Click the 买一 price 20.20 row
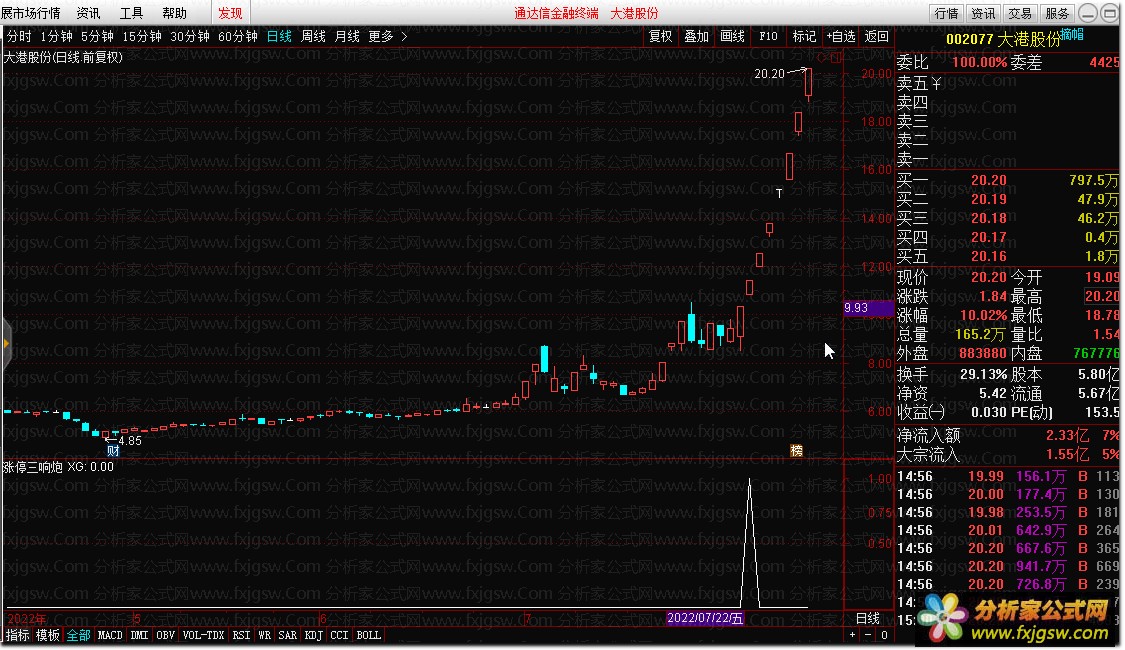1125x650 pixels. tap(1007, 180)
